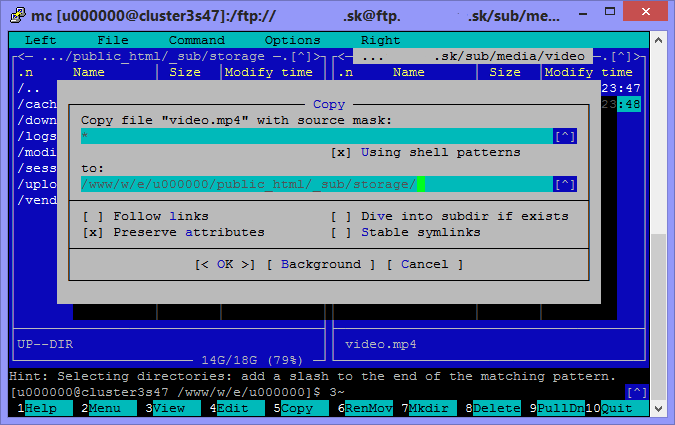Open the Options menu
Image resolution: width=675 pixels, height=425 pixels.
[292, 40]
